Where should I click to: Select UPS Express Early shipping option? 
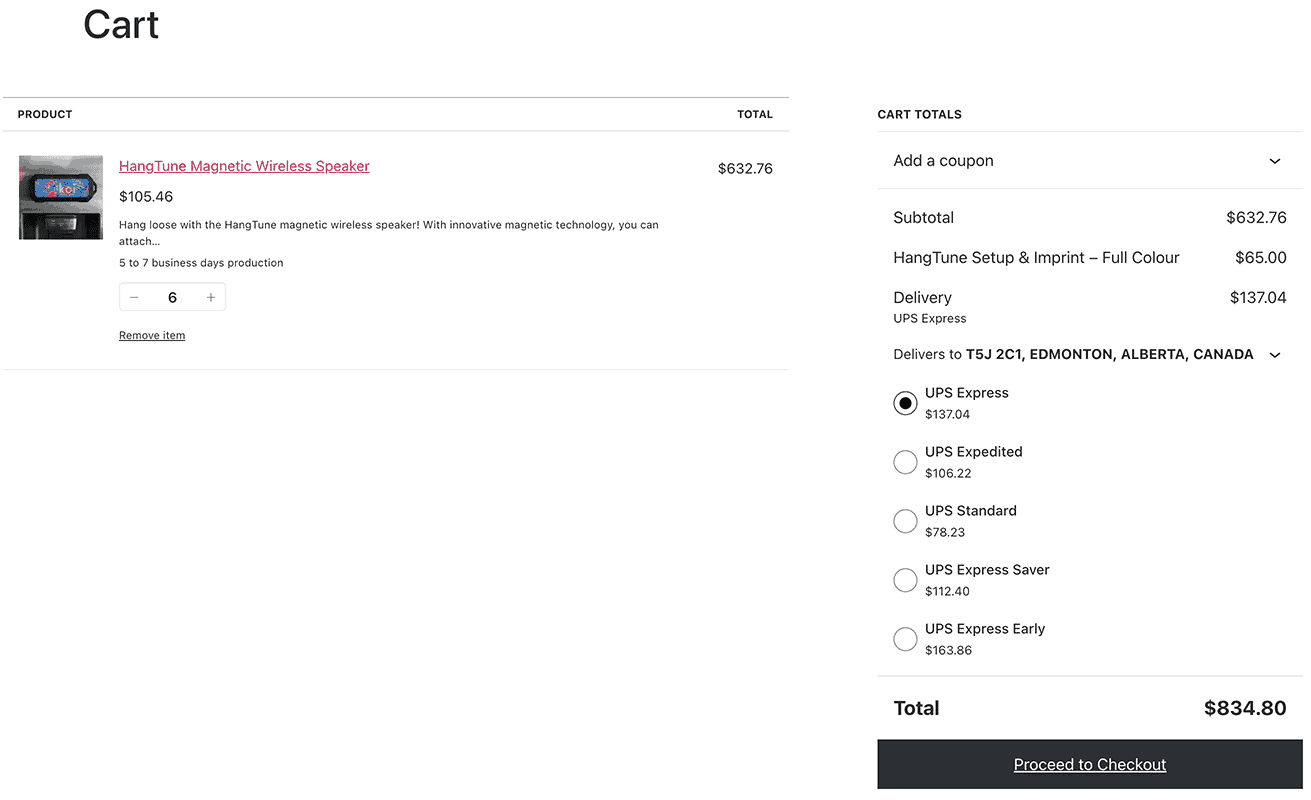pyautogui.click(x=905, y=639)
